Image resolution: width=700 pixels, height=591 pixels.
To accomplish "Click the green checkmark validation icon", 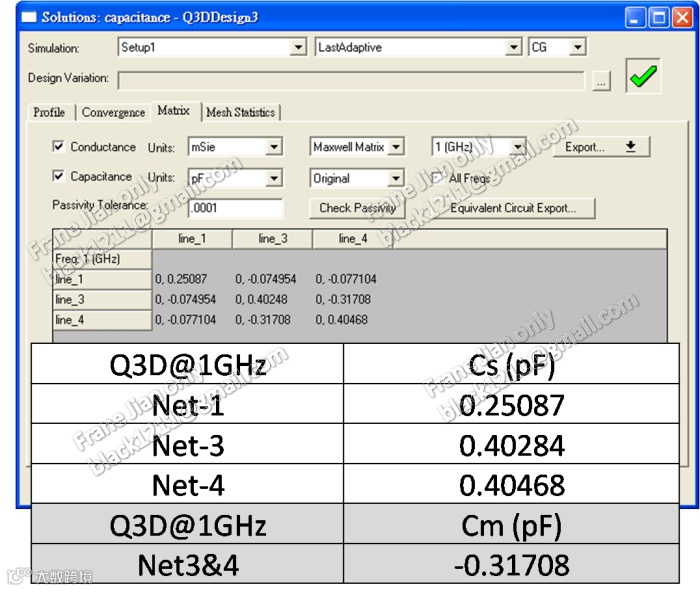I will pyautogui.click(x=643, y=76).
